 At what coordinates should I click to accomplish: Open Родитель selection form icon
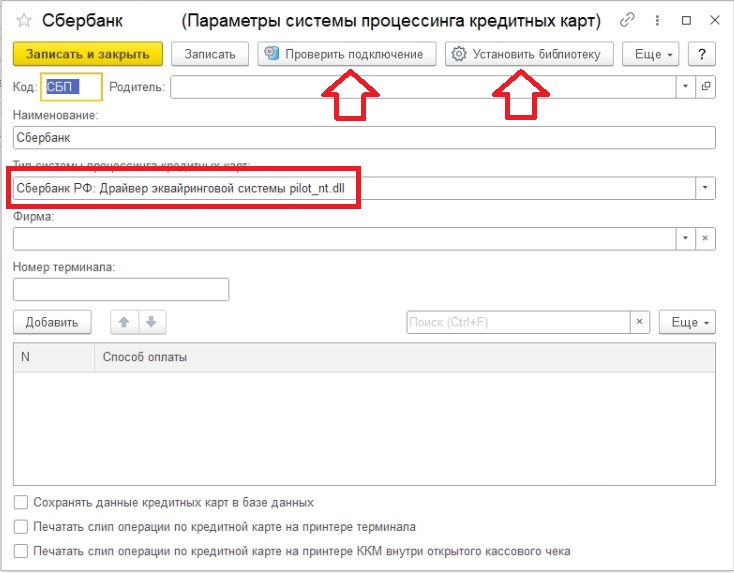(705, 87)
